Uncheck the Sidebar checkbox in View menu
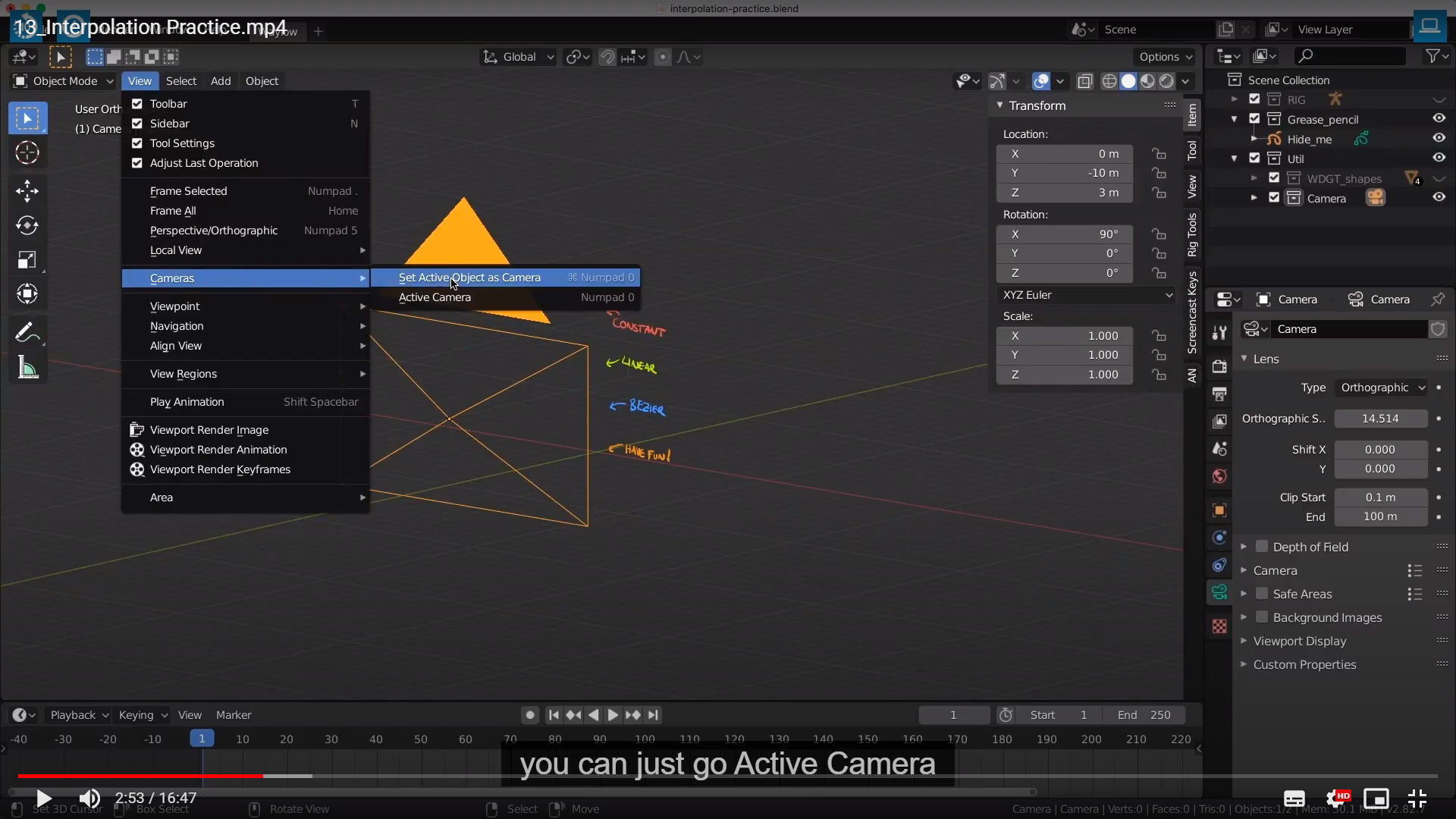 (137, 124)
